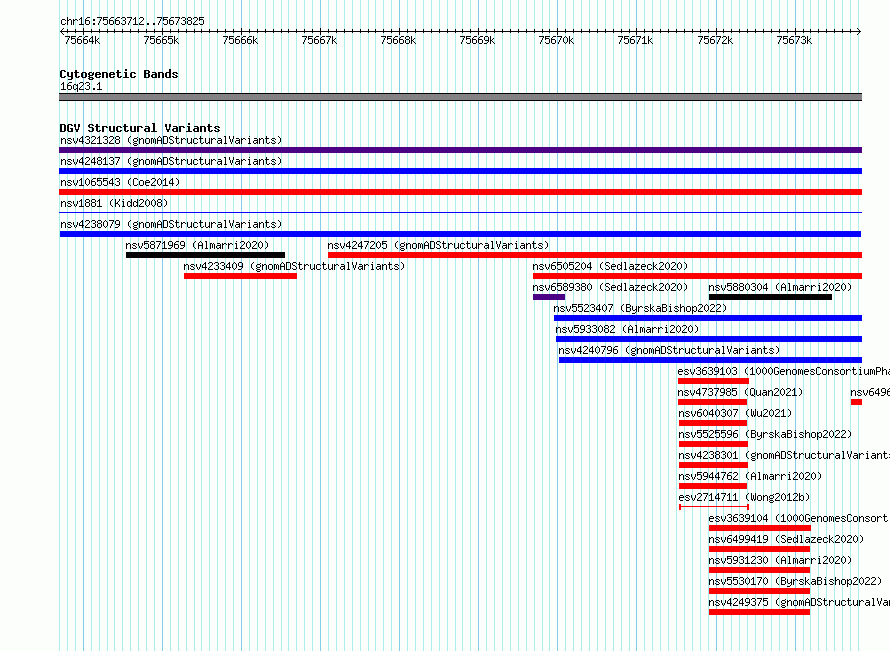This screenshot has width=890, height=651.
Task: Open nsv4249375 gnomAD variant label
Action: [799, 602]
